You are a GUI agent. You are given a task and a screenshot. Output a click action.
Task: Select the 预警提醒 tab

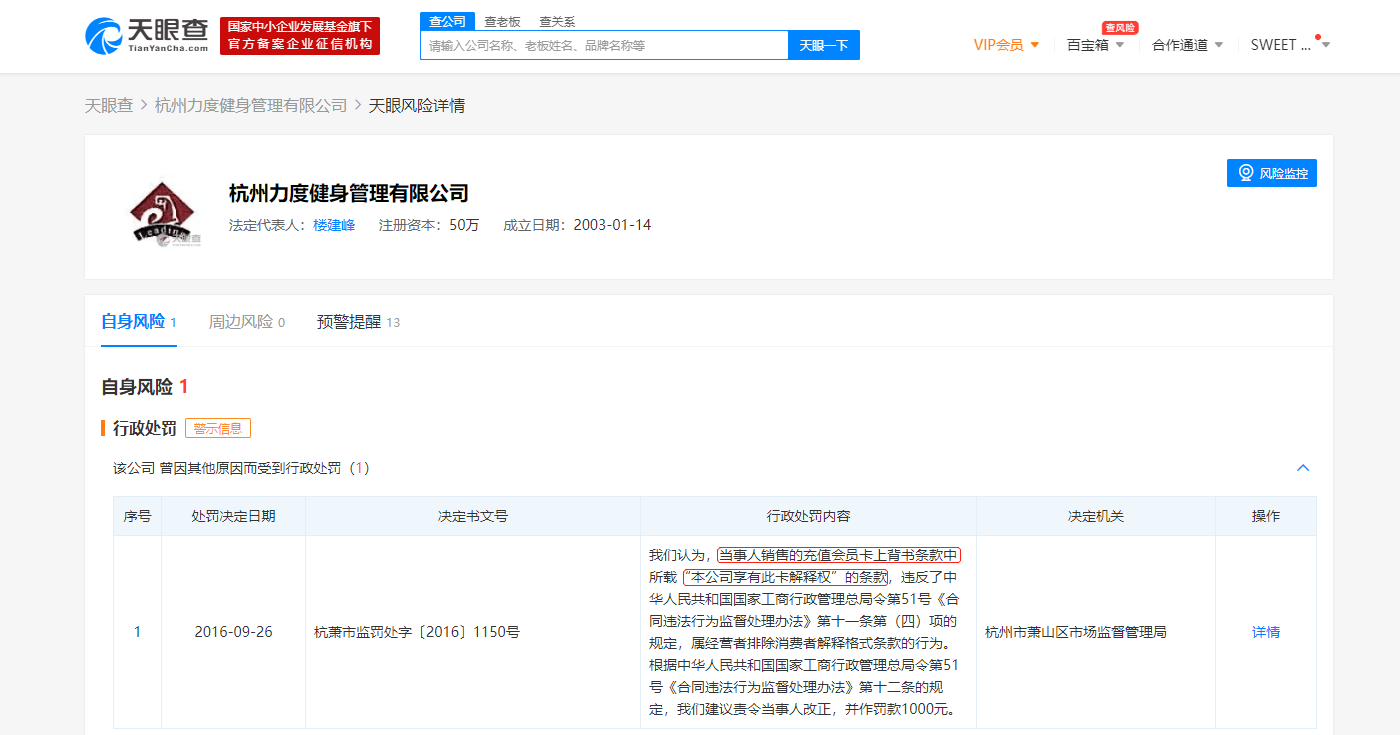(358, 322)
